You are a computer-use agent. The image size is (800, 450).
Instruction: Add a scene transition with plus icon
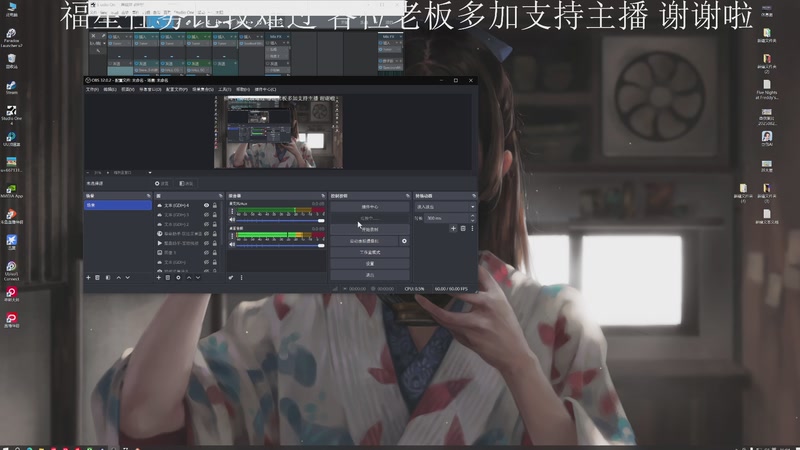(453, 229)
